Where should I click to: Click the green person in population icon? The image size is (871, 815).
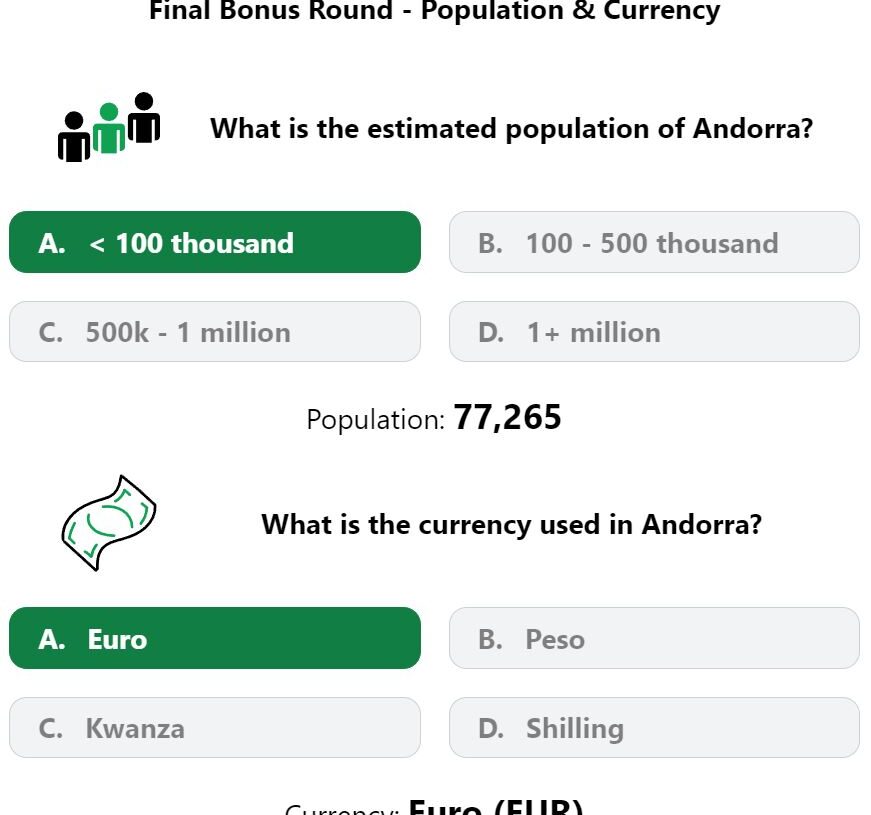[x=109, y=127]
